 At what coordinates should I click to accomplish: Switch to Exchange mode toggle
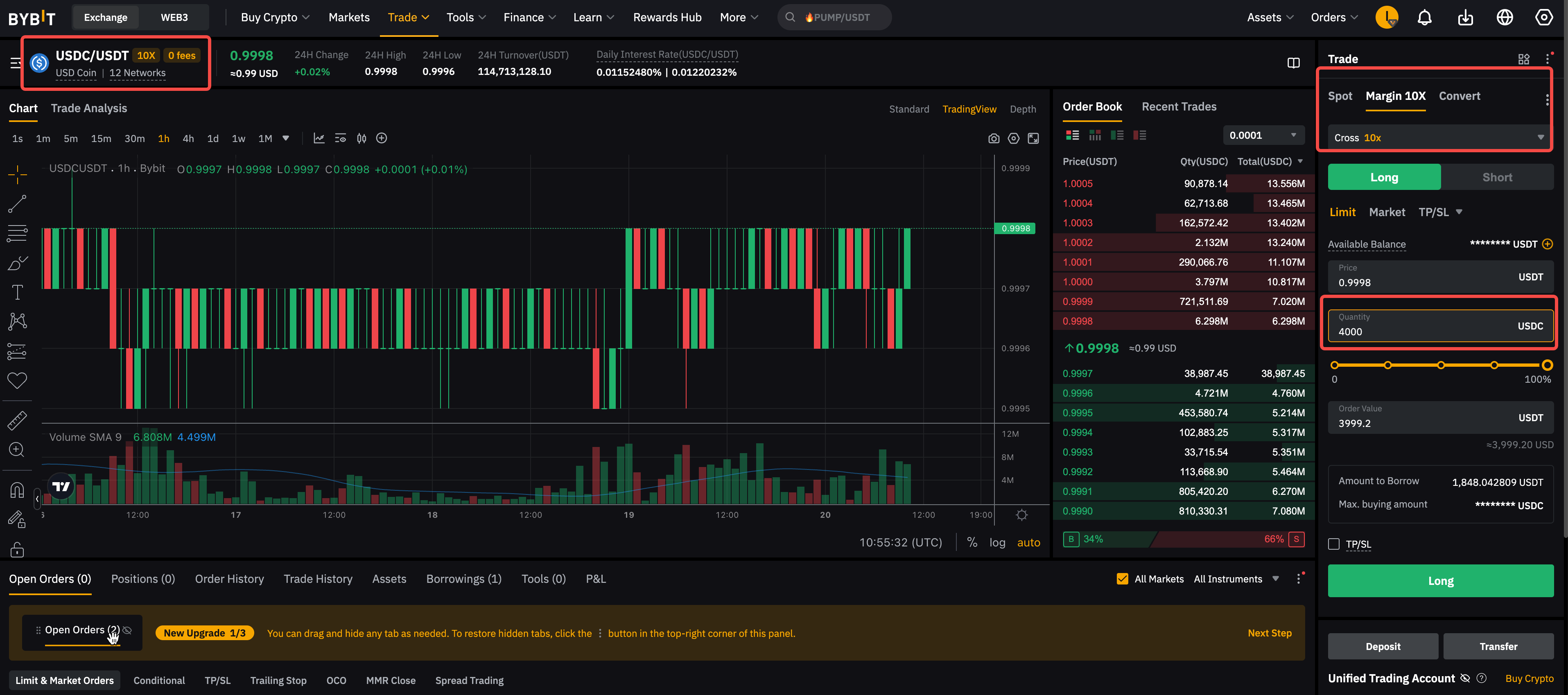click(105, 17)
